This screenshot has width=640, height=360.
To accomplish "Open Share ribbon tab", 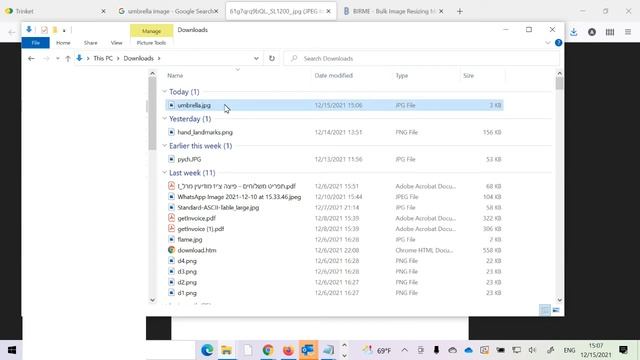I will pyautogui.click(x=91, y=43).
